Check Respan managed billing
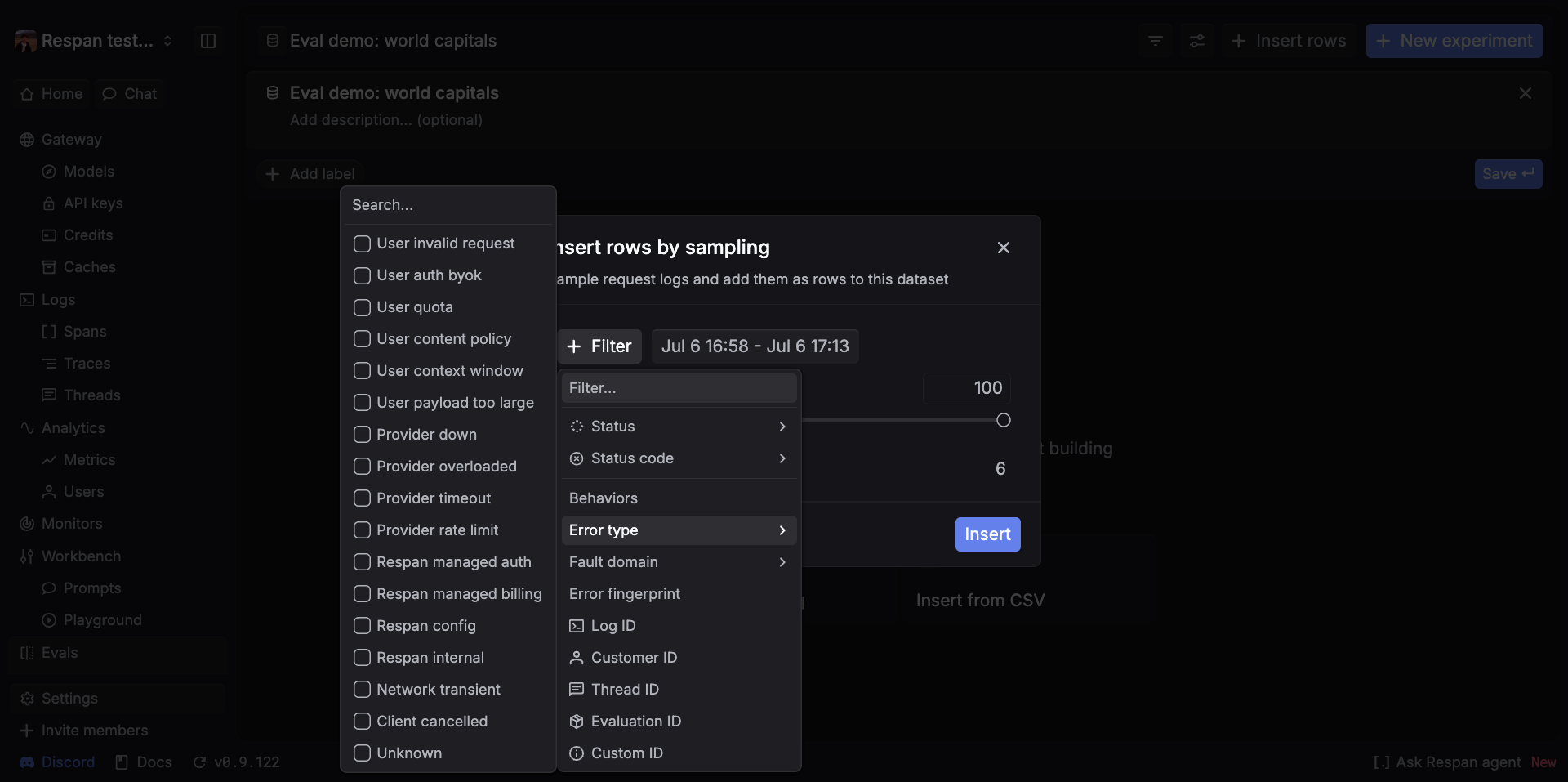The height and width of the screenshot is (782, 1568). [x=362, y=594]
